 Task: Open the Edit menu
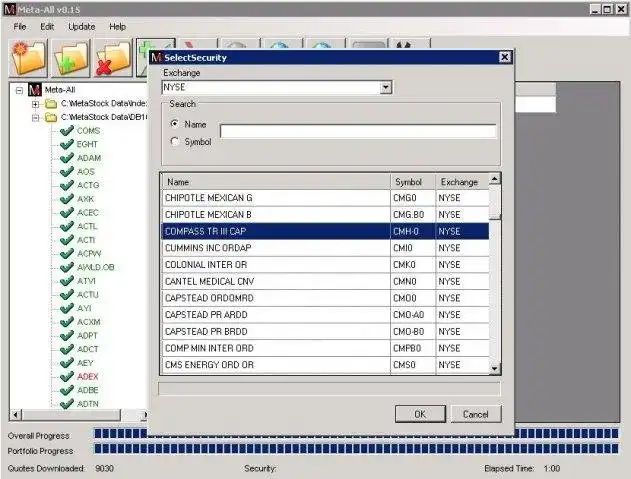click(47, 27)
